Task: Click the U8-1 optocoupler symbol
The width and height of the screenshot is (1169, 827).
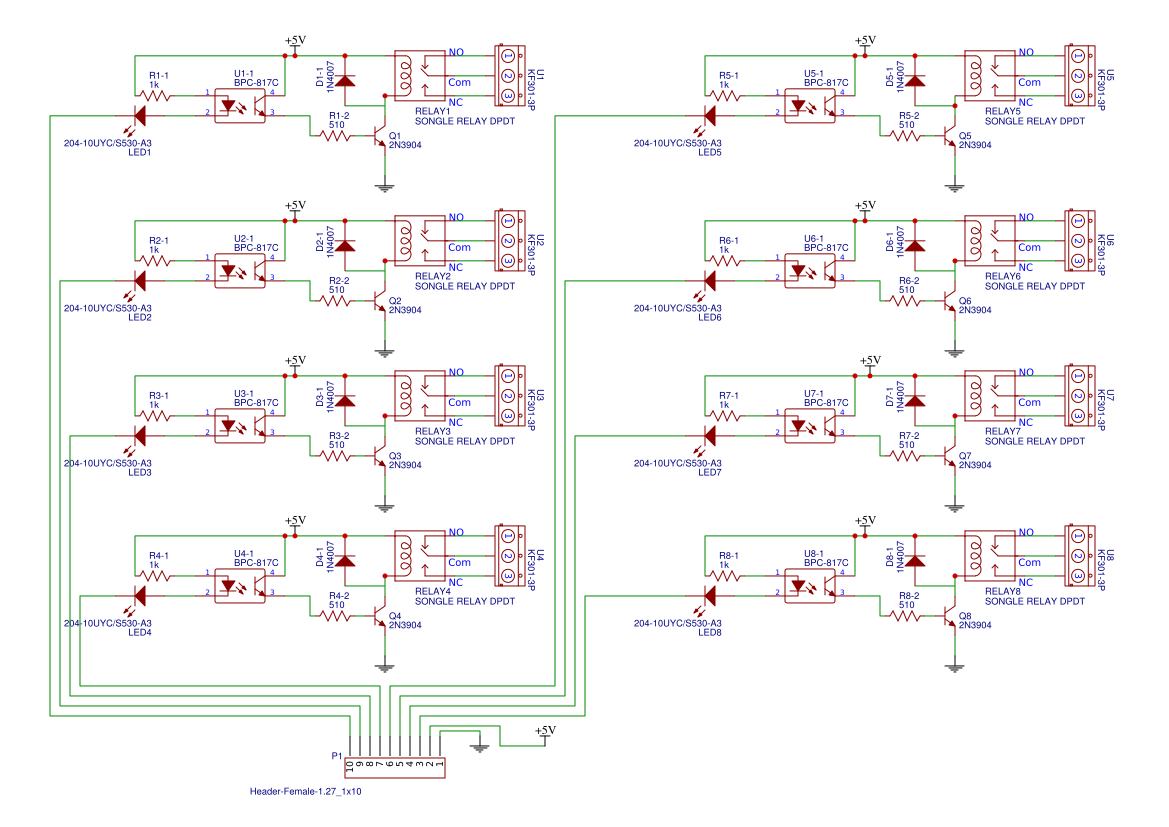Action: pos(810,585)
